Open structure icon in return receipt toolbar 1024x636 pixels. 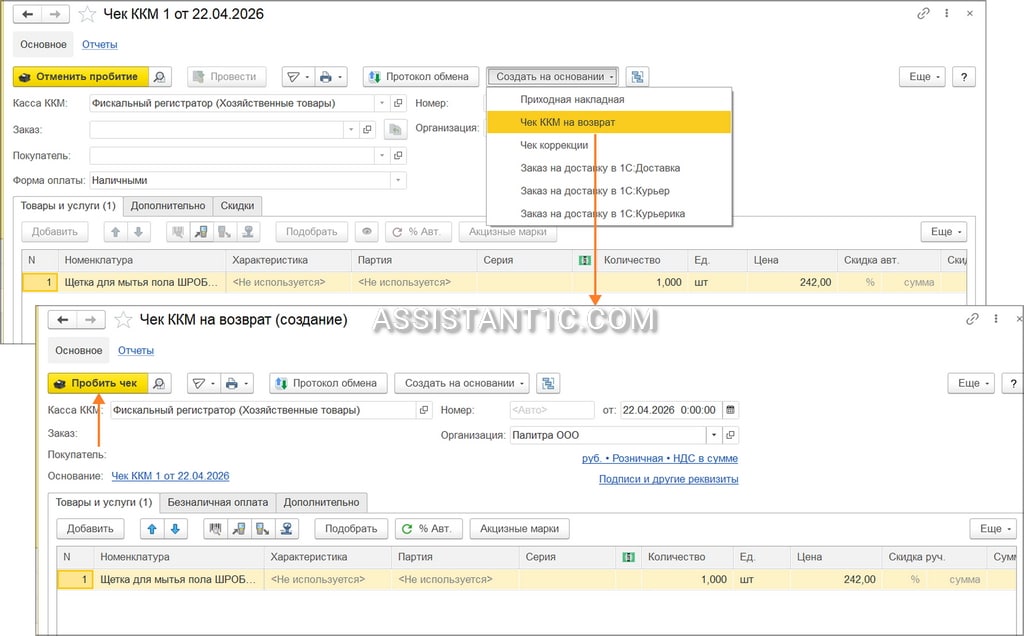click(548, 383)
